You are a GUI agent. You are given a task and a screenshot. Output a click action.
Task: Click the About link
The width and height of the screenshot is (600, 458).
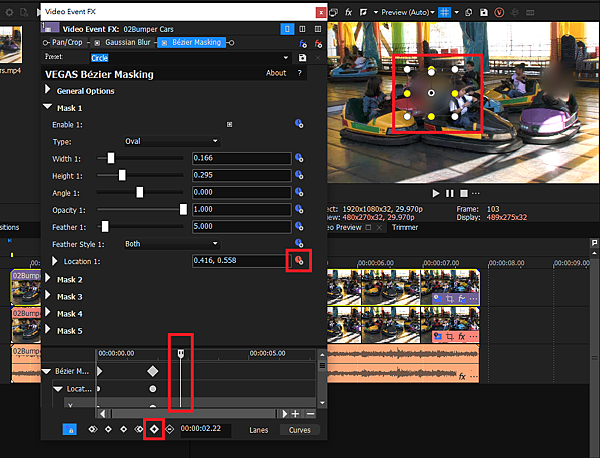[x=276, y=73]
